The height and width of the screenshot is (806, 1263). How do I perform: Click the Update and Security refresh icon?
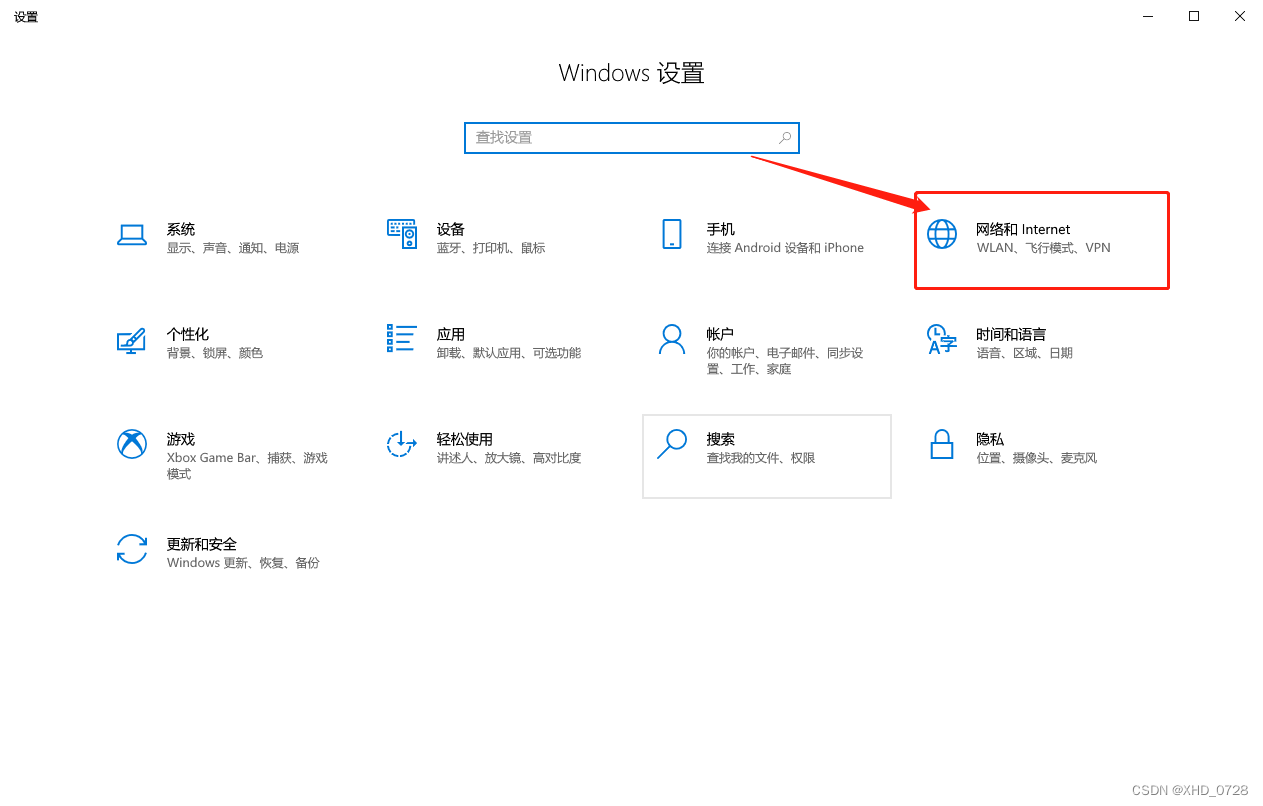click(132, 549)
